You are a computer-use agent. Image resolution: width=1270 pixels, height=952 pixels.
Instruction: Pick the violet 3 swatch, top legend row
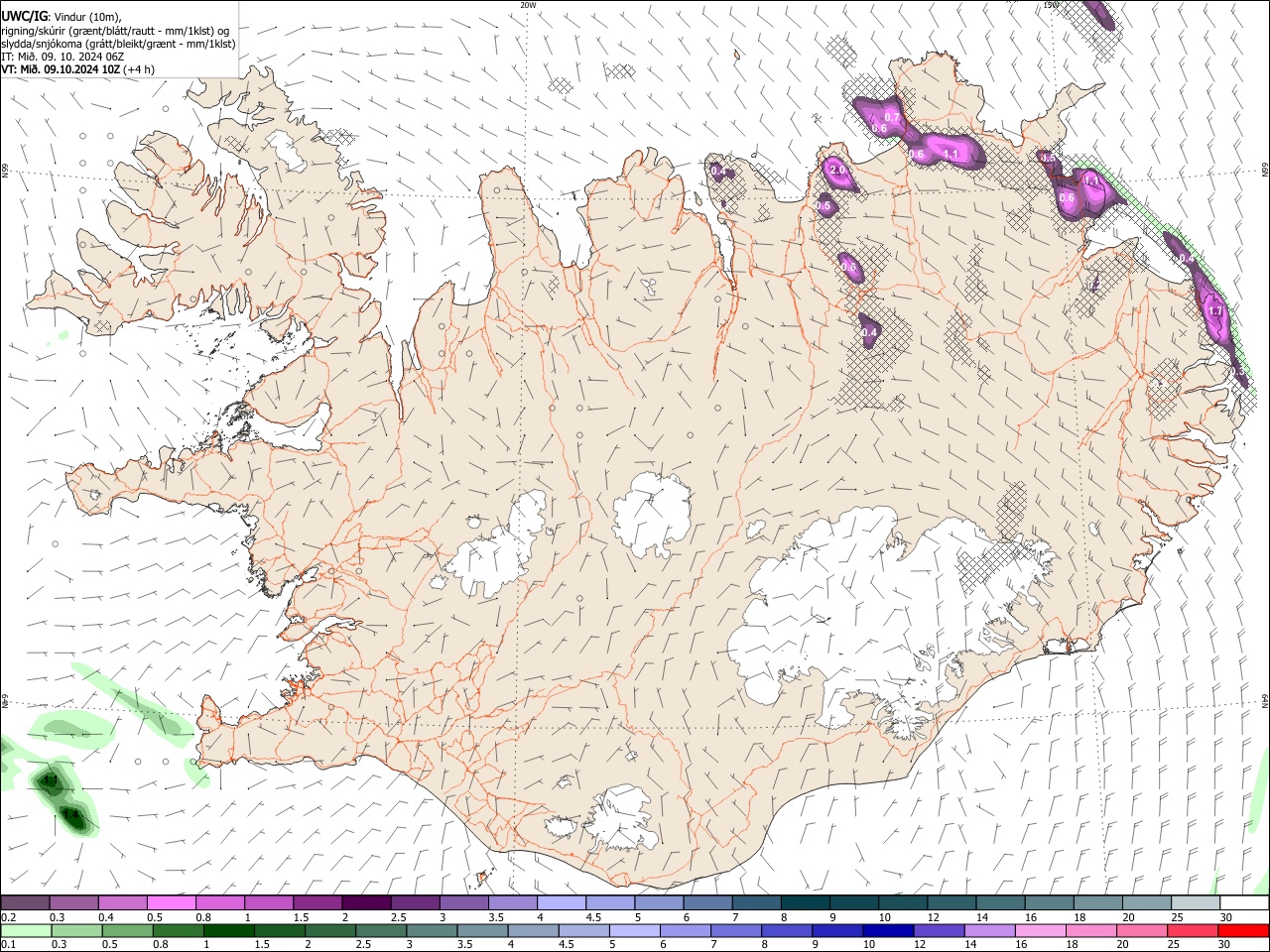click(462, 903)
